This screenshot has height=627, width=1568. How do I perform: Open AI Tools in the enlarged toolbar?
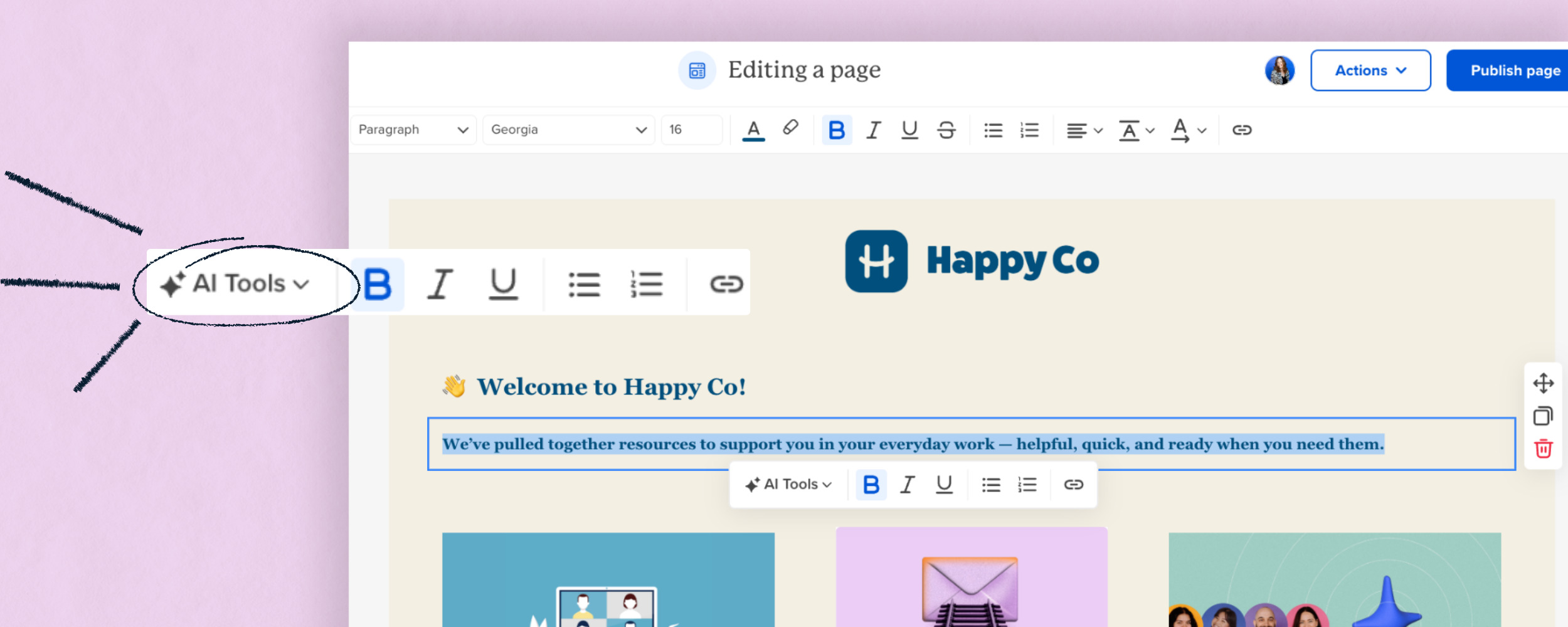[235, 284]
